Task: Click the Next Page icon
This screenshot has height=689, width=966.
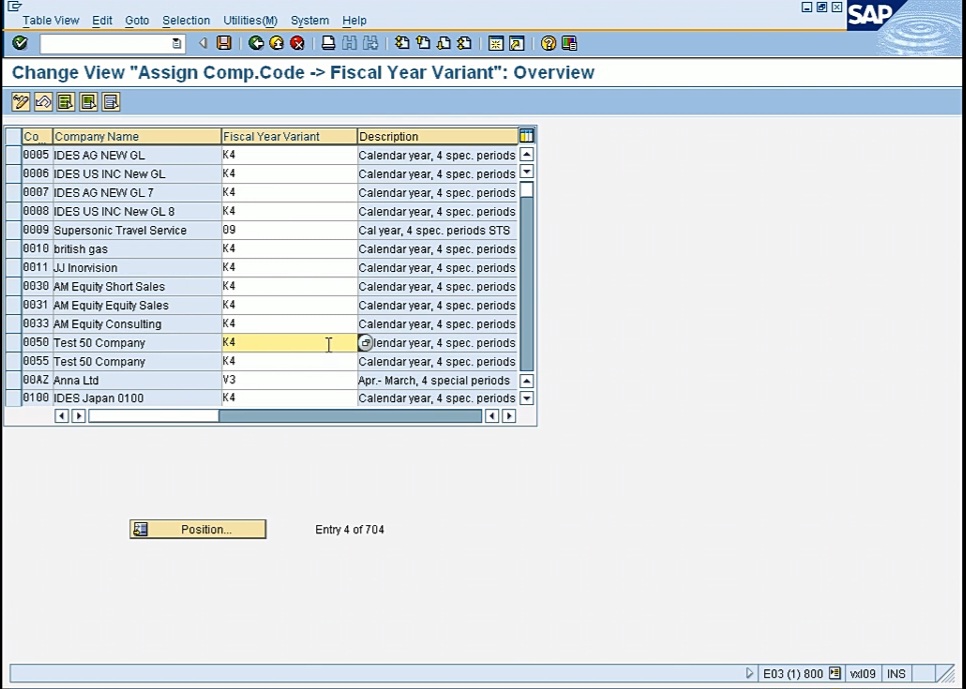Action: coord(444,43)
